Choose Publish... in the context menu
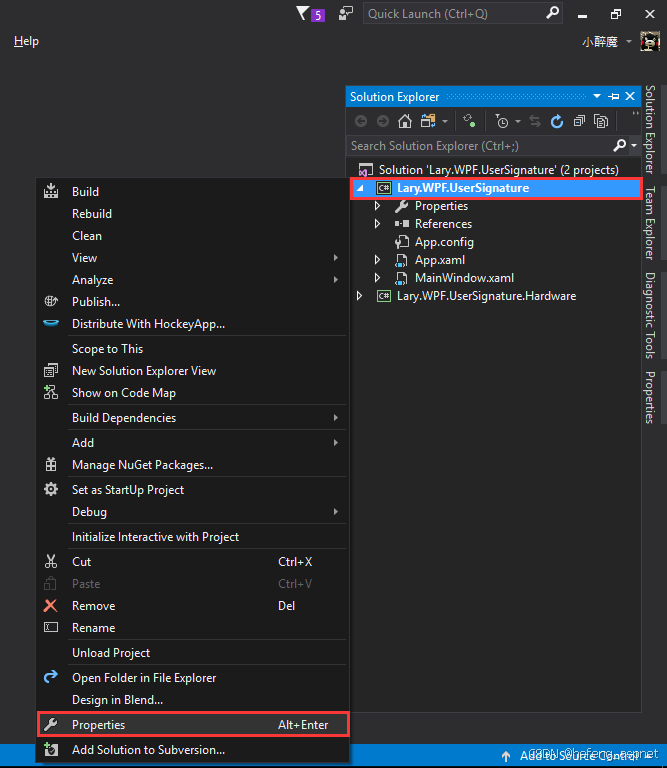 tap(192, 302)
